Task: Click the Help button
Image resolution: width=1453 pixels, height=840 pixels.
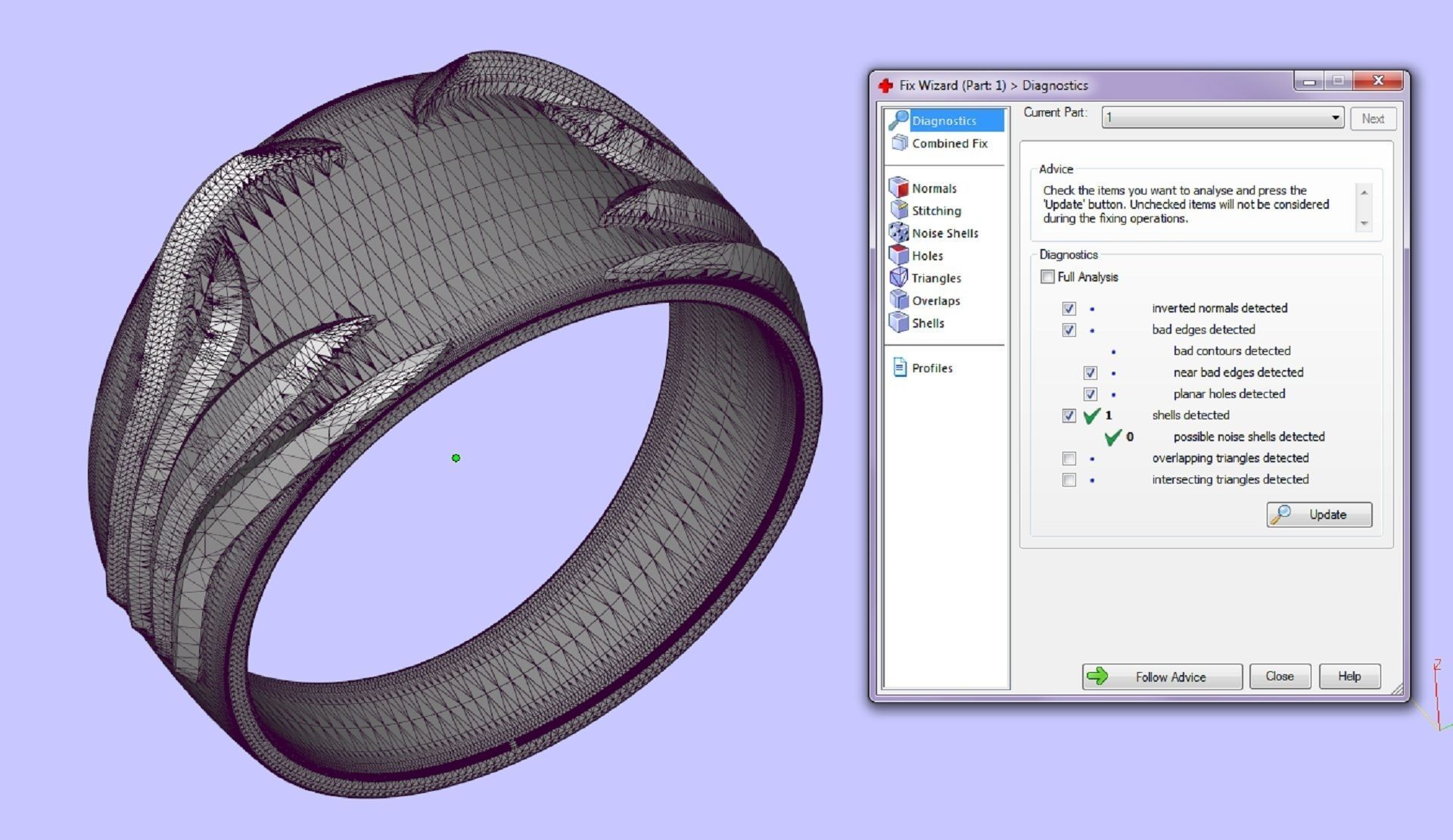Action: [x=1349, y=676]
